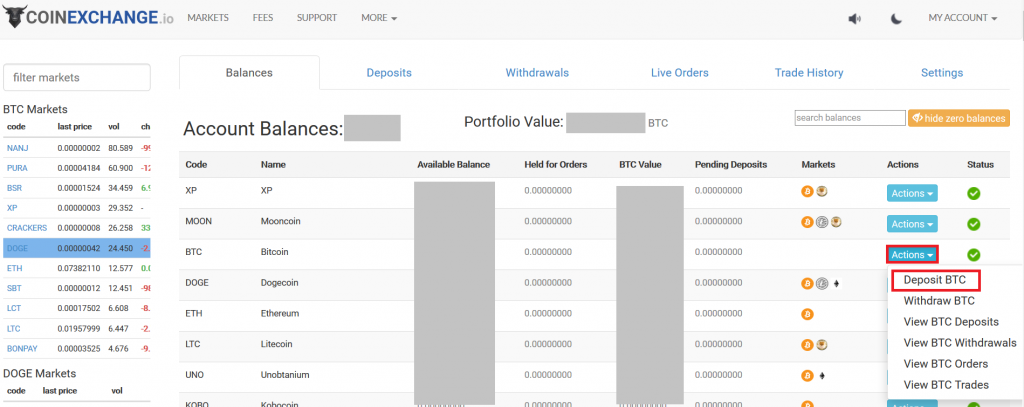
Task: Select the Unobtanium name cell
Action: pyautogui.click(x=285, y=375)
